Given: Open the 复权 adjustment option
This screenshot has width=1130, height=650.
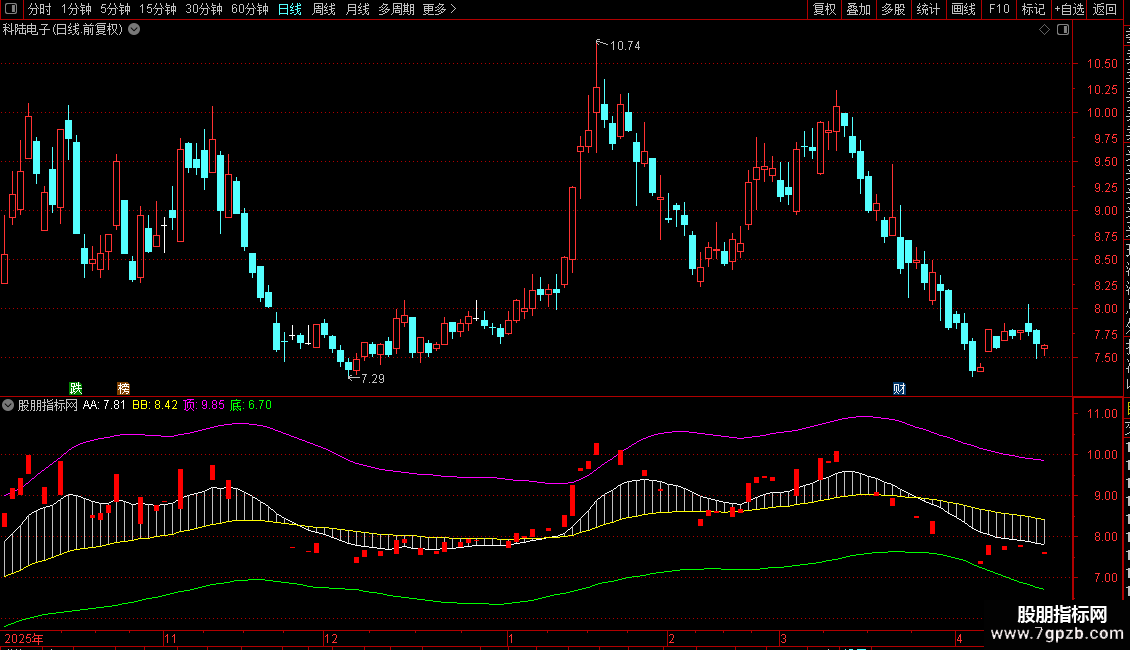Looking at the screenshot, I should (x=824, y=9).
